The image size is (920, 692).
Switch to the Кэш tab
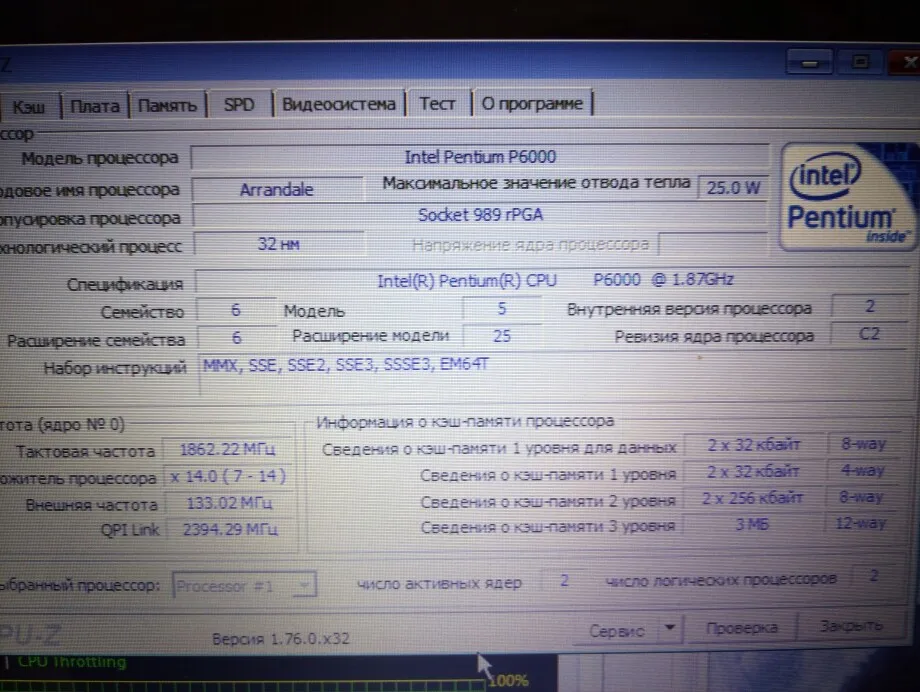(29, 107)
